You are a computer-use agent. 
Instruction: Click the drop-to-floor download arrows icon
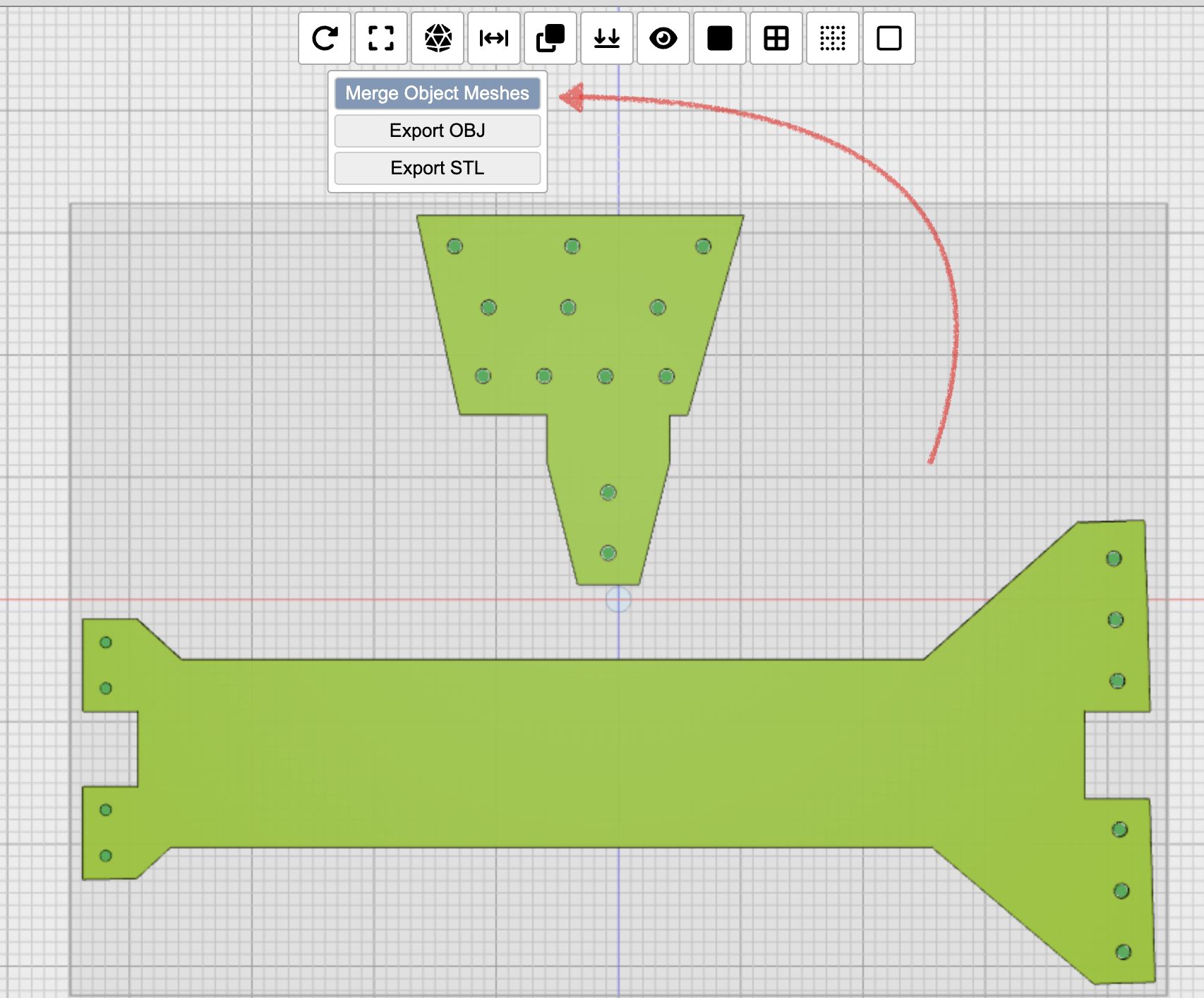click(607, 38)
